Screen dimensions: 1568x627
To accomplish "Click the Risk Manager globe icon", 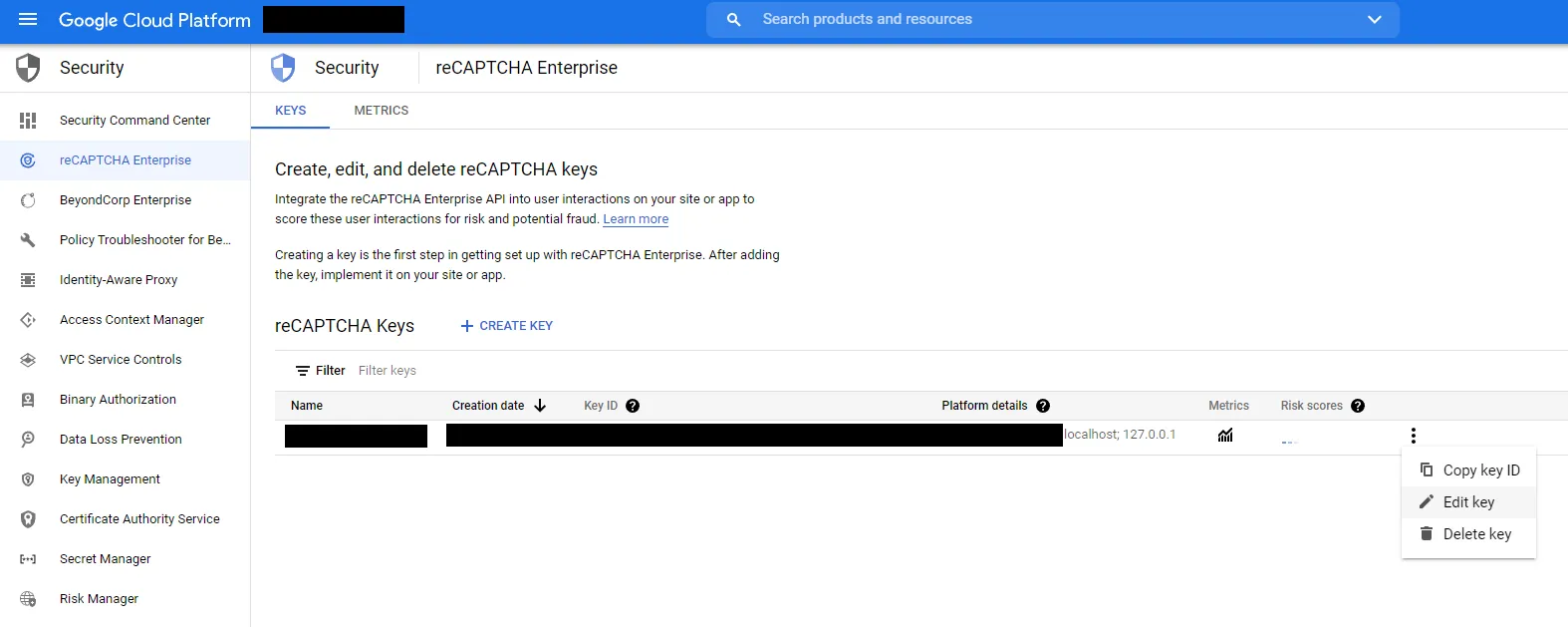I will pyautogui.click(x=28, y=599).
